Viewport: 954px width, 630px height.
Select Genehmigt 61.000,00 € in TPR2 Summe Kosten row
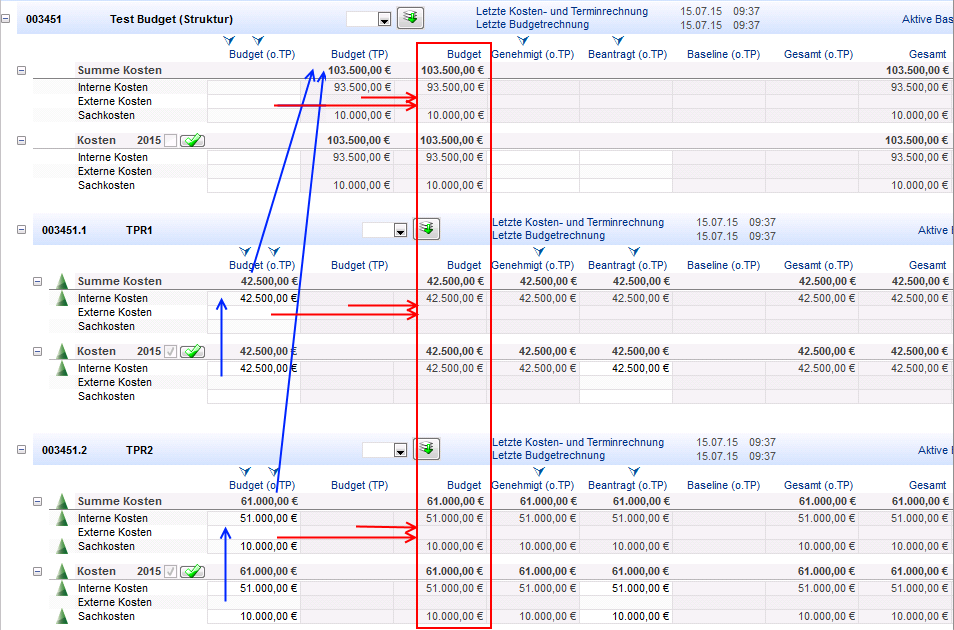pyautogui.click(x=548, y=501)
